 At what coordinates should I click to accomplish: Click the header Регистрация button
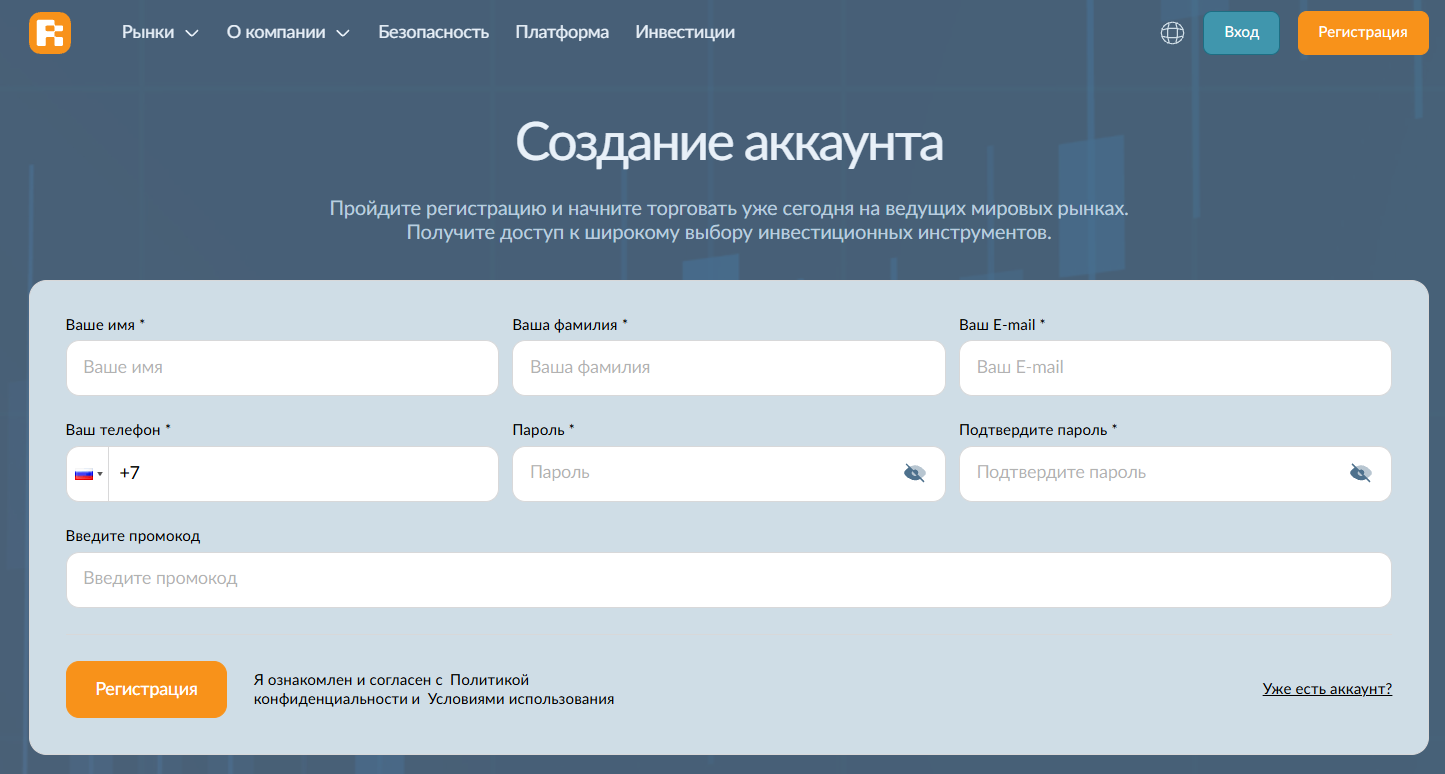click(1362, 33)
